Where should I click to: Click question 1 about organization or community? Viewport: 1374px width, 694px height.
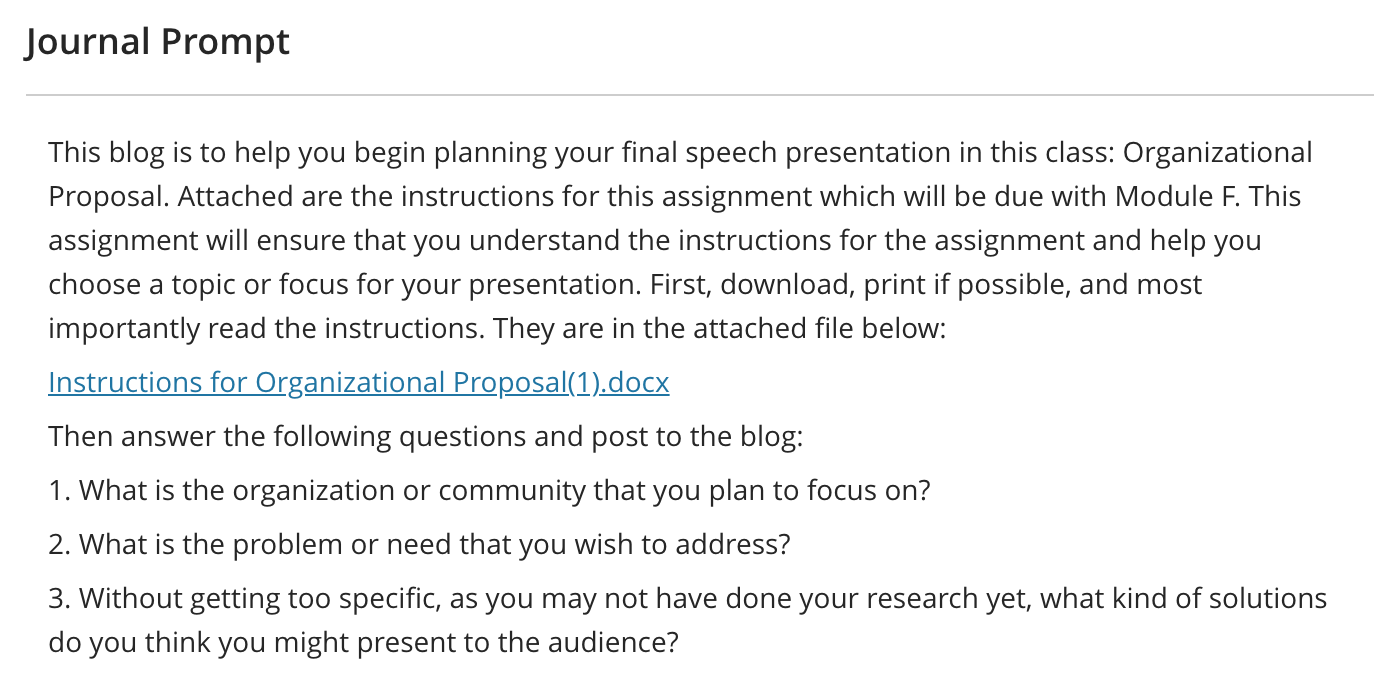point(490,491)
